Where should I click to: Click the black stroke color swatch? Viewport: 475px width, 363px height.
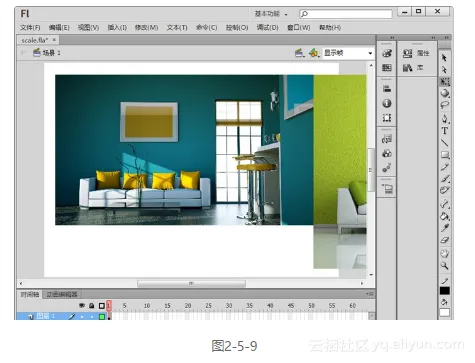click(445, 291)
